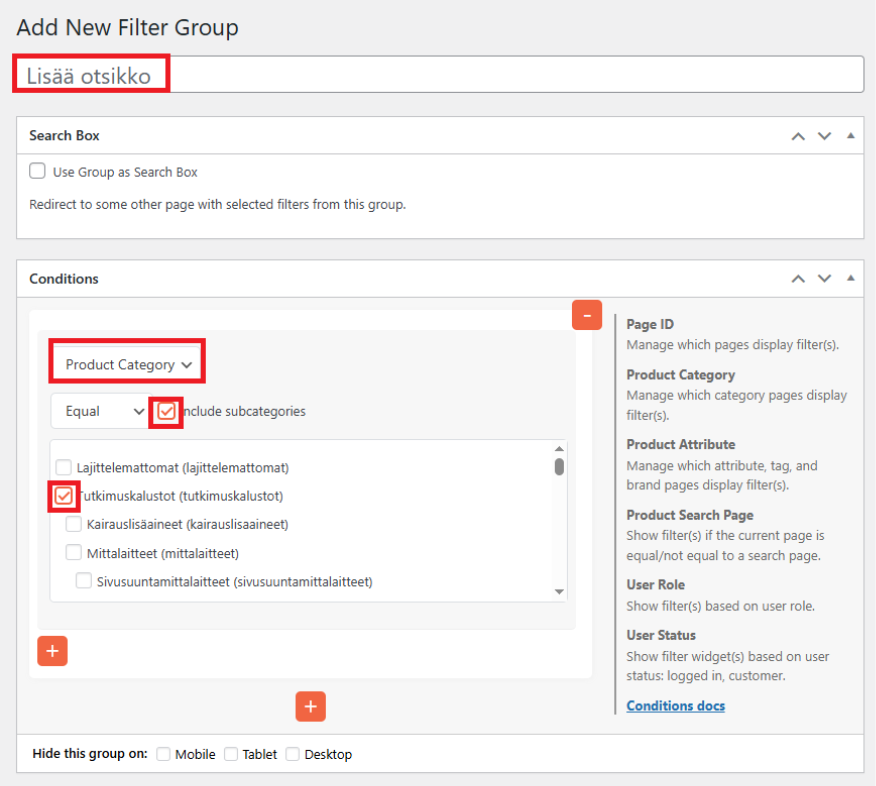This screenshot has height=786, width=876.
Task: Tick Mobile in Hide this group on
Action: pos(164,754)
